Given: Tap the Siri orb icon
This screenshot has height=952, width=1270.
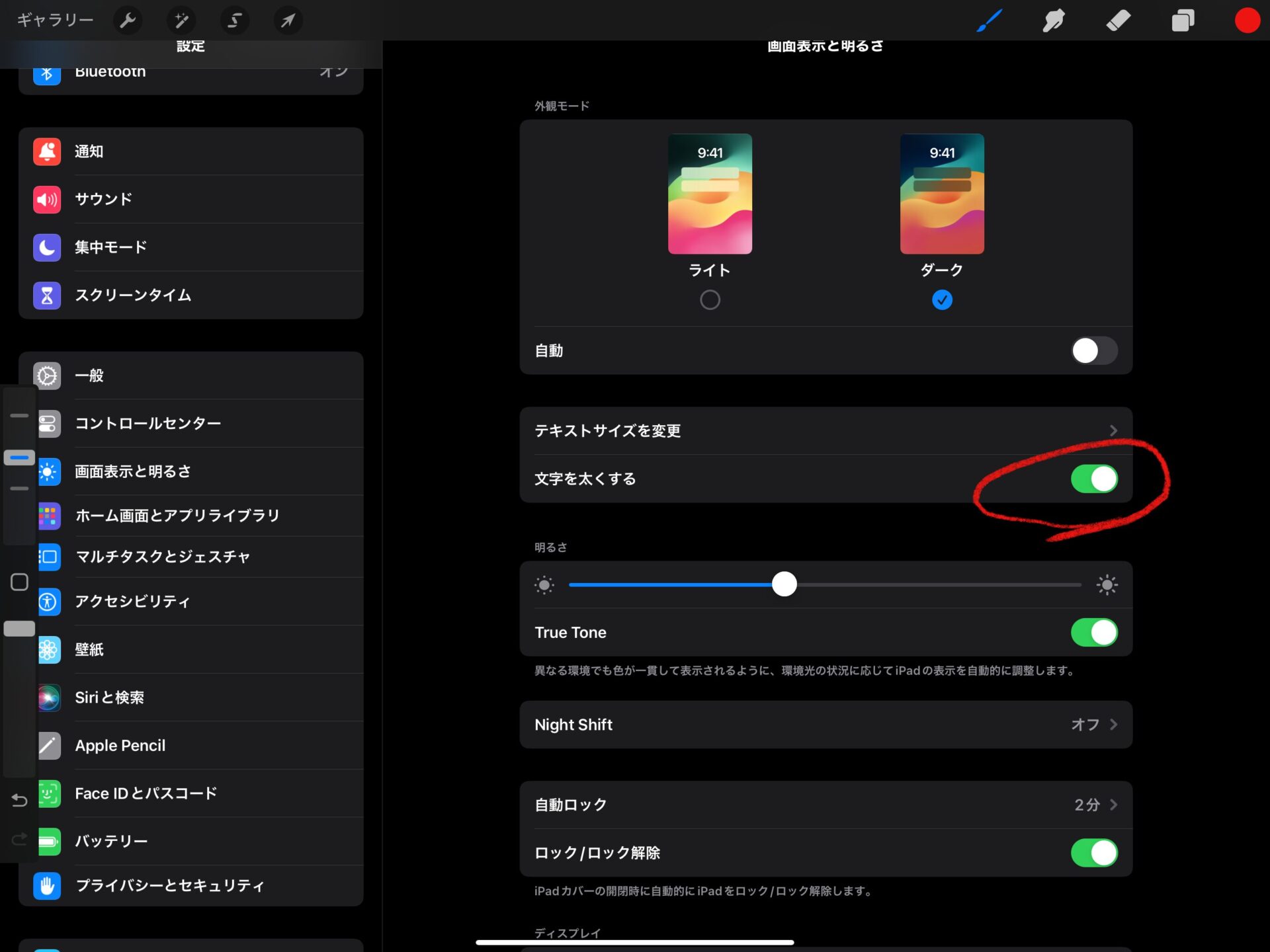Looking at the screenshot, I should [49, 697].
